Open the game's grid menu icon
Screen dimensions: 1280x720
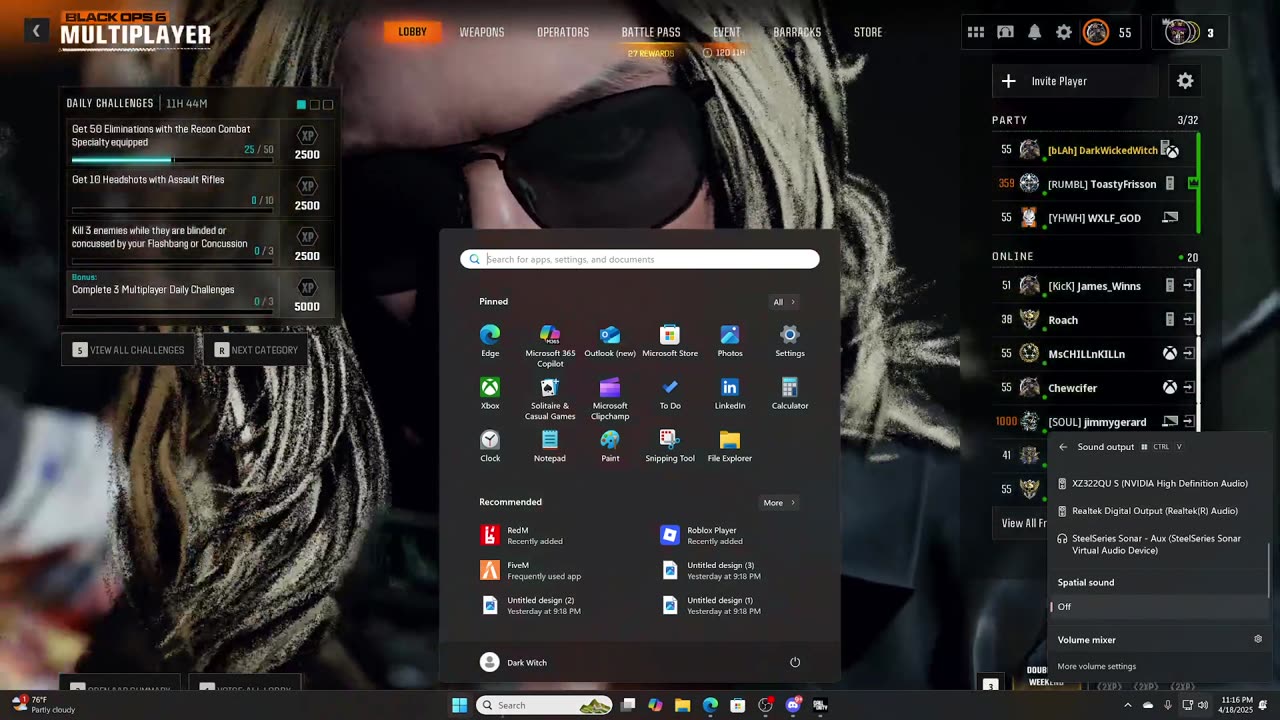click(976, 32)
